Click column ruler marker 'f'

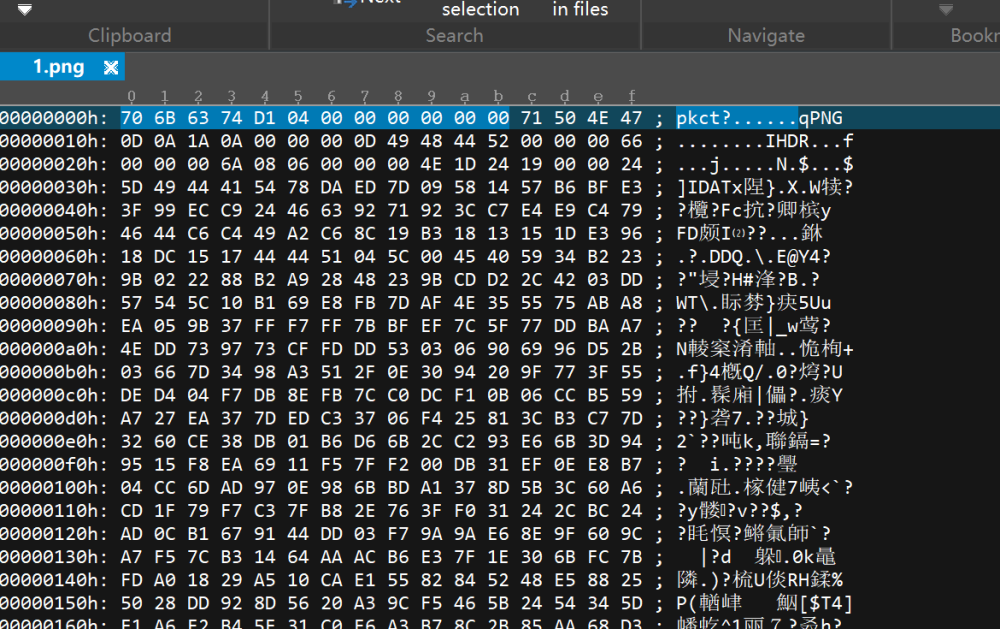click(x=631, y=97)
